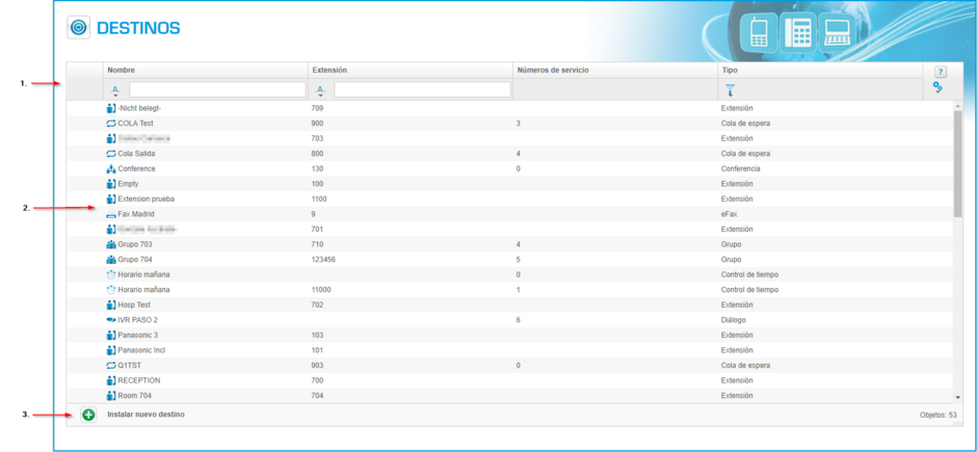977x452 pixels.
Task: Click the mobile phone header icon
Action: tap(758, 31)
